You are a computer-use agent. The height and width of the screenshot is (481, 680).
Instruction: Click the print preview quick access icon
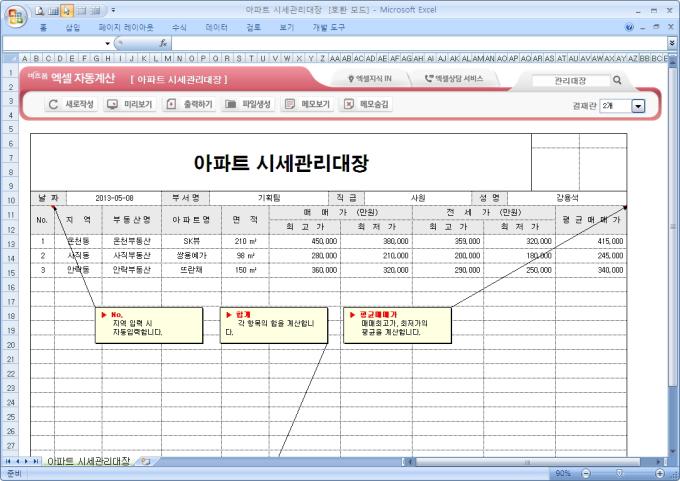click(40, 11)
